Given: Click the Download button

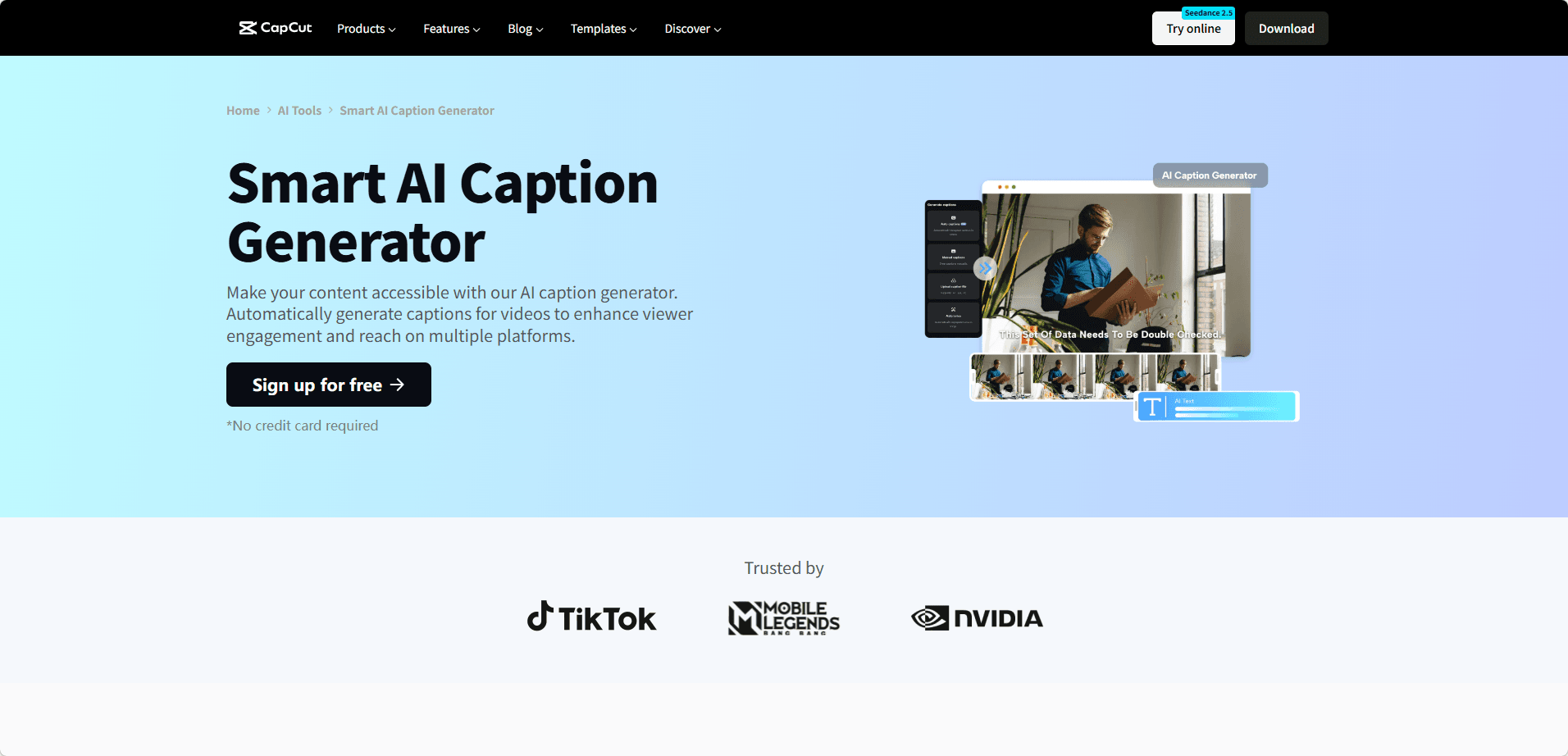Looking at the screenshot, I should [1286, 29].
